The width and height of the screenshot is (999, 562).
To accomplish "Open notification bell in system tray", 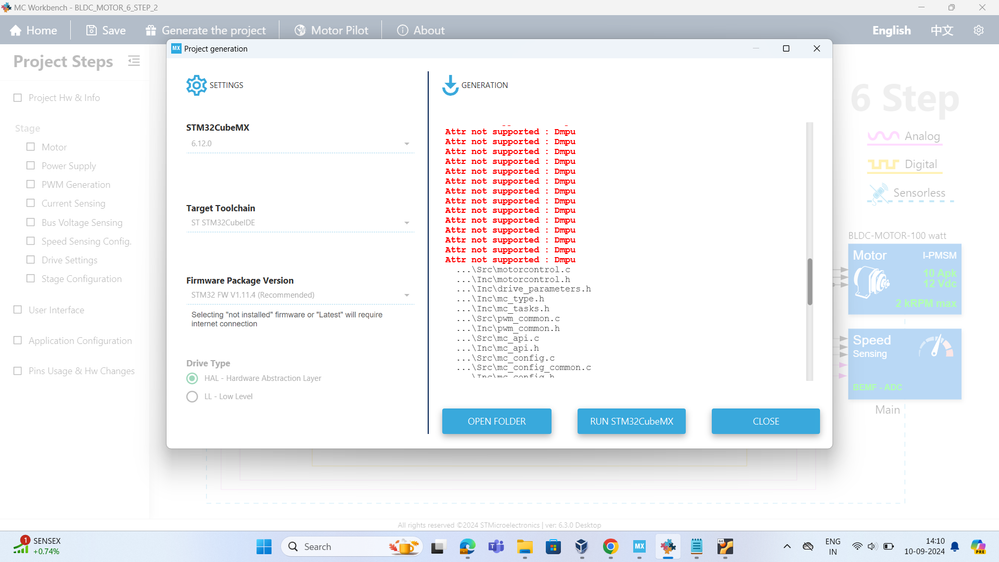I will pyautogui.click(x=955, y=547).
